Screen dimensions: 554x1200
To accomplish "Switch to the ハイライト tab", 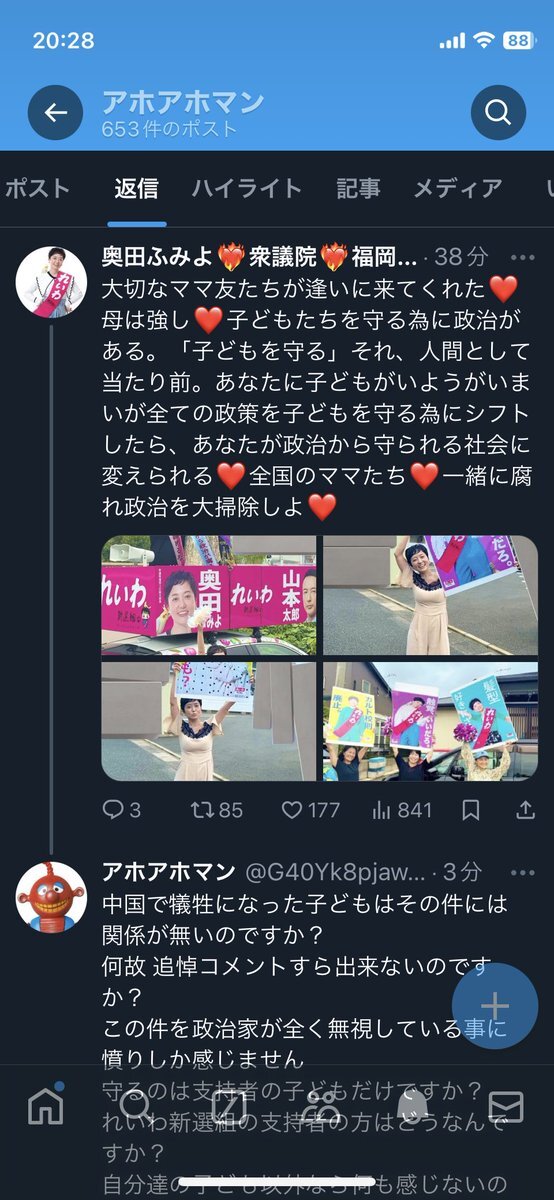I will pyautogui.click(x=246, y=188).
